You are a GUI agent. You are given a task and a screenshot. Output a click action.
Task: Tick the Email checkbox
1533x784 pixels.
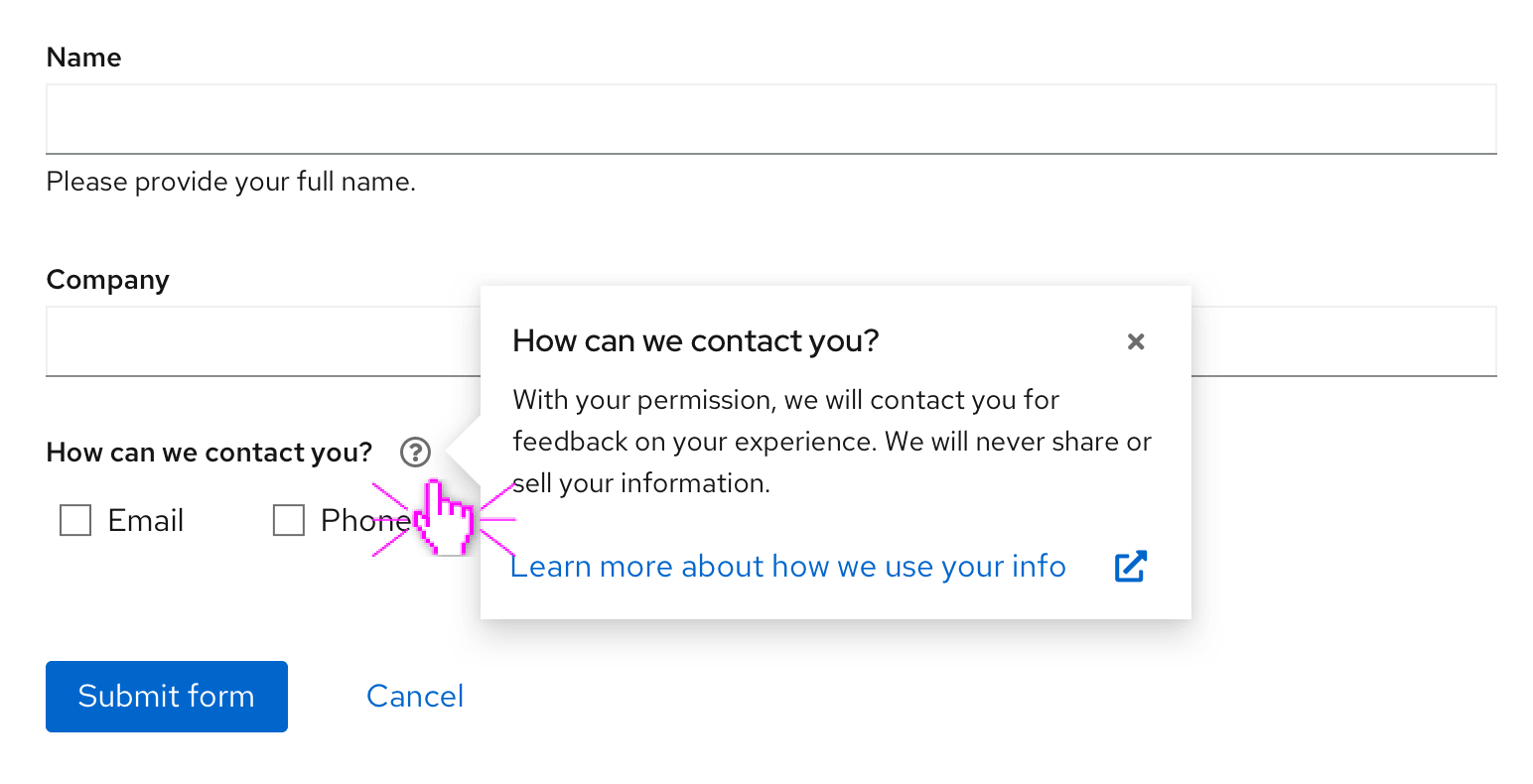click(x=75, y=520)
